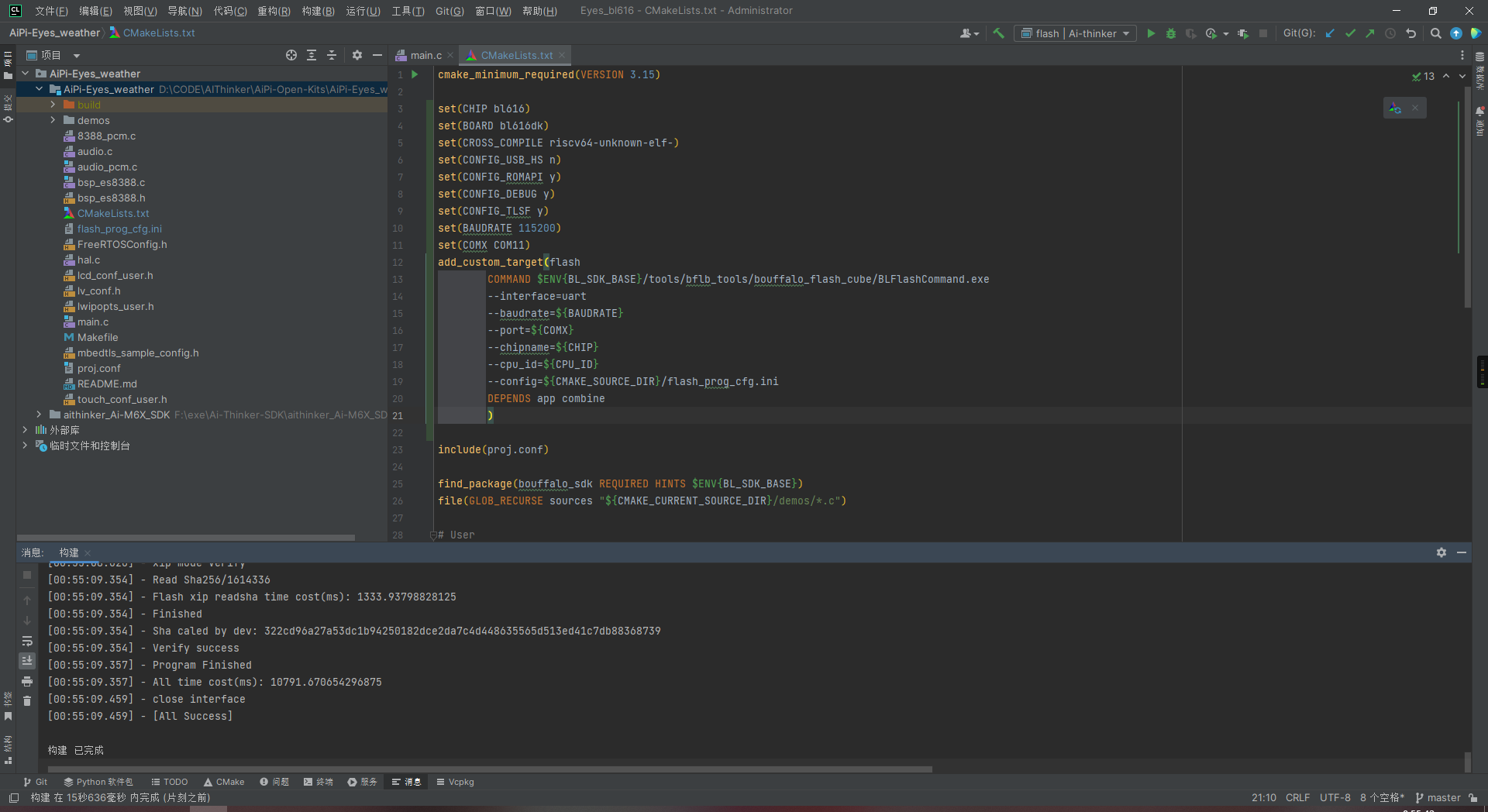Click the master Git branch in status bar
Screen dimensions: 1488x812
(1438, 797)
